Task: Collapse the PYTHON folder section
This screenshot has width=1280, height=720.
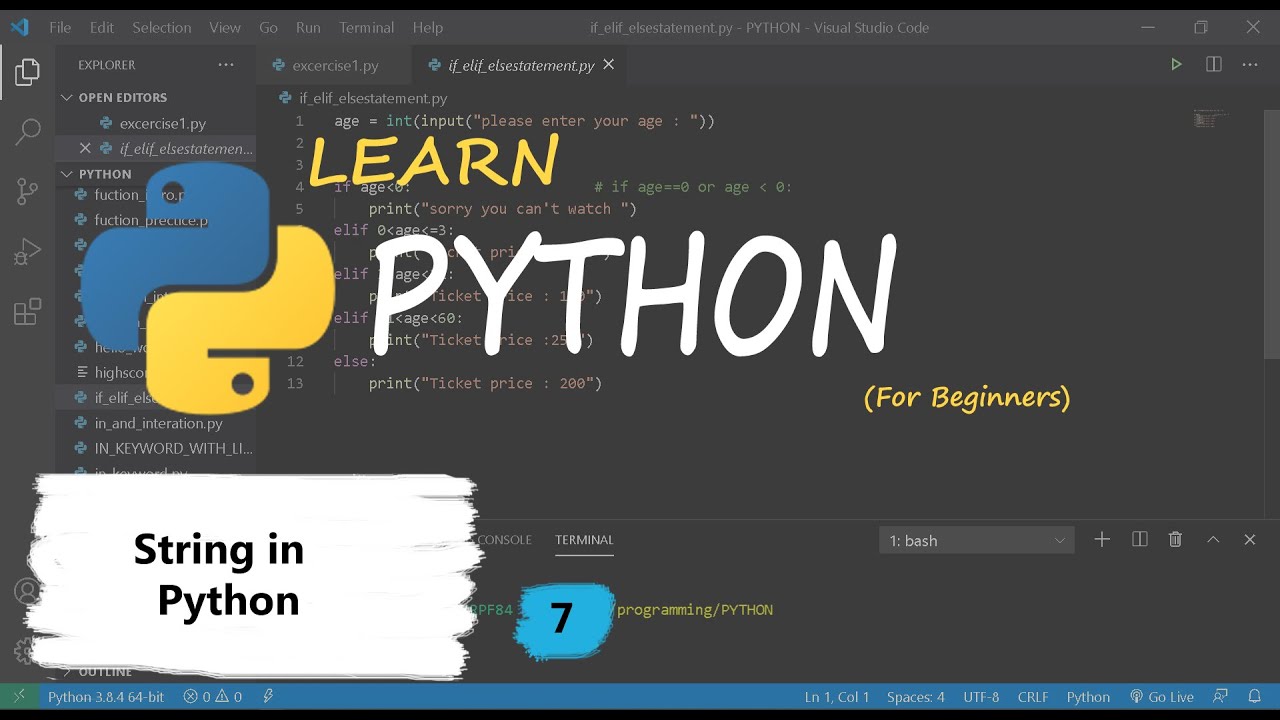Action: 105,173
